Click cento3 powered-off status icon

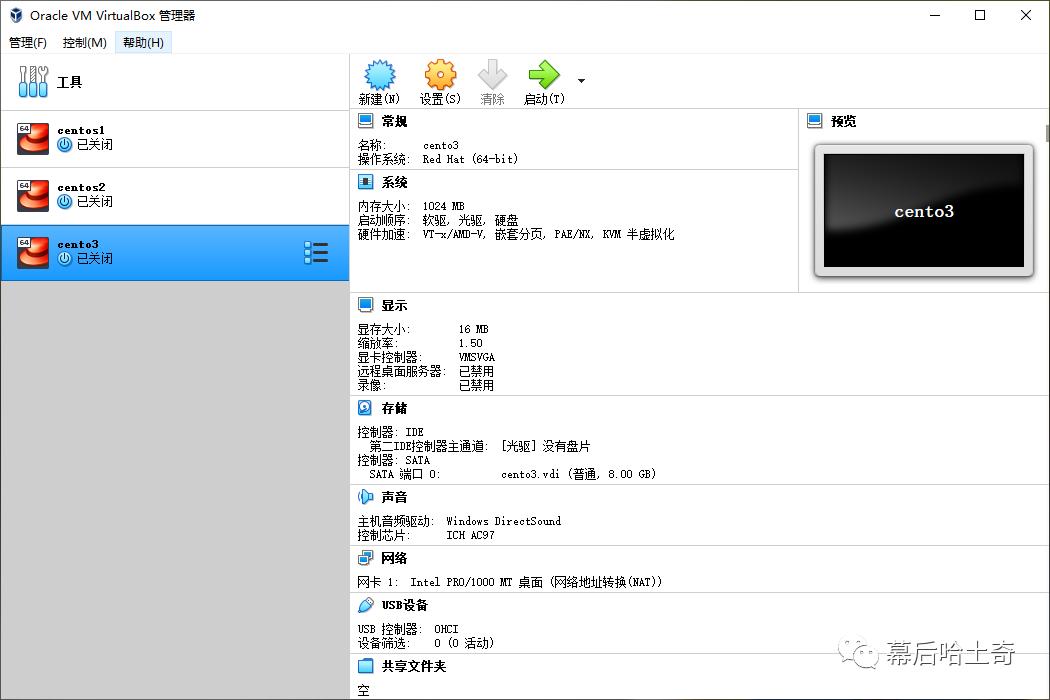64,259
